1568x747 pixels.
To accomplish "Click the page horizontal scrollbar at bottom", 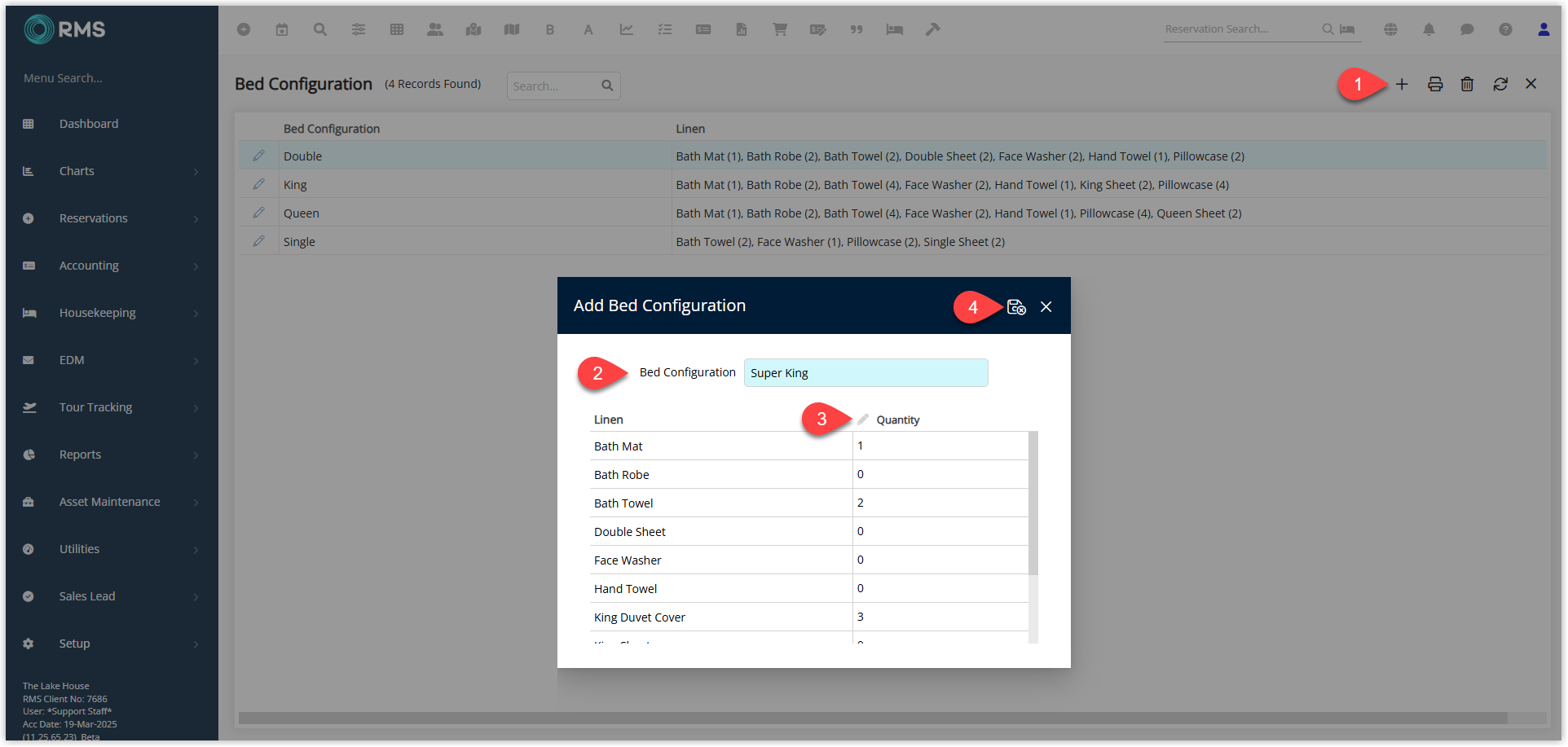I will pyautogui.click(x=872, y=718).
